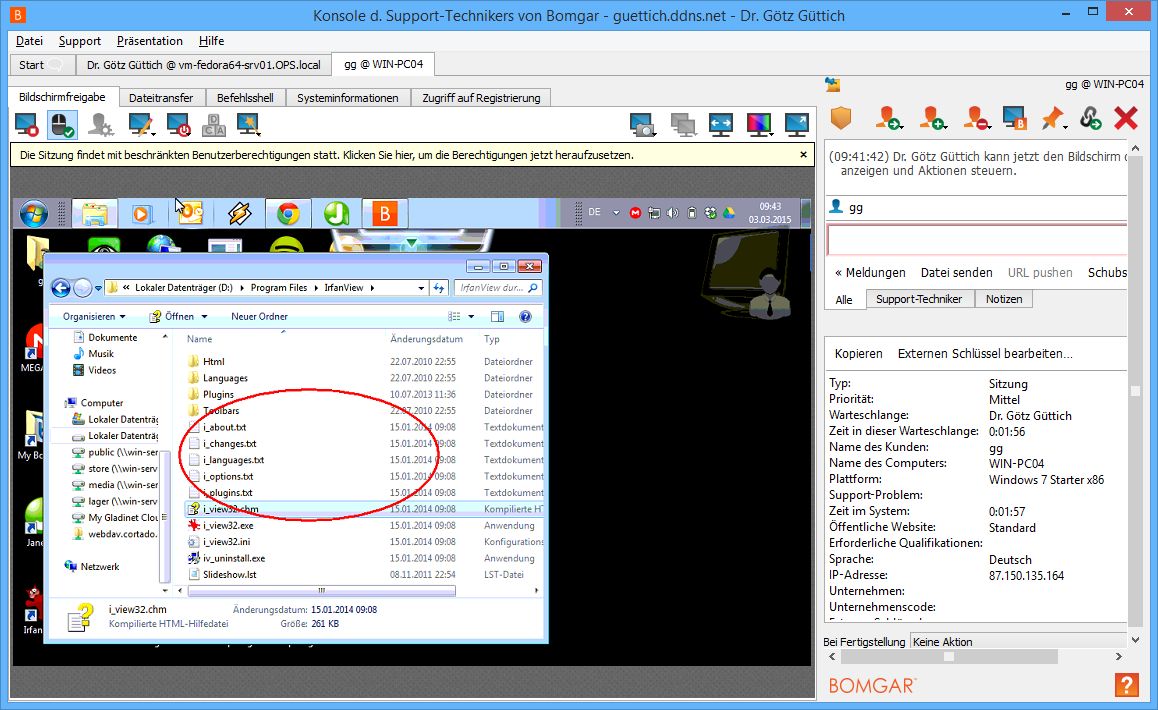1158x710 pixels.
Task: Click the stop screen sharing icon
Action: (x=27, y=124)
